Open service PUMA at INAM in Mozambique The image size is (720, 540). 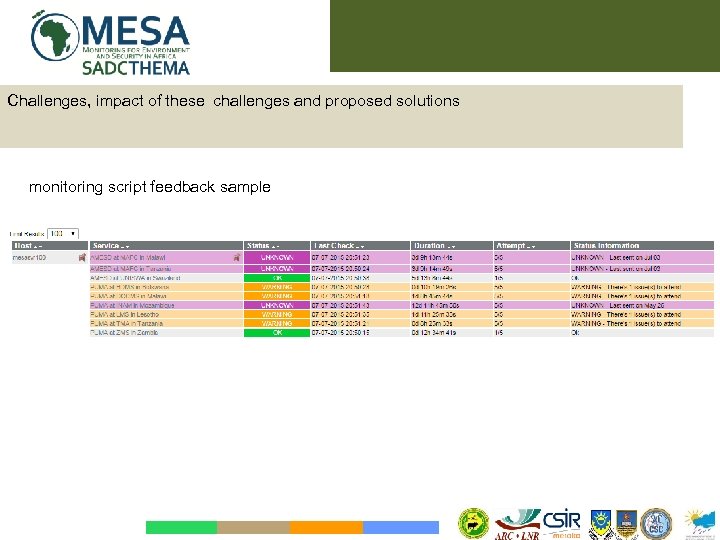132,305
